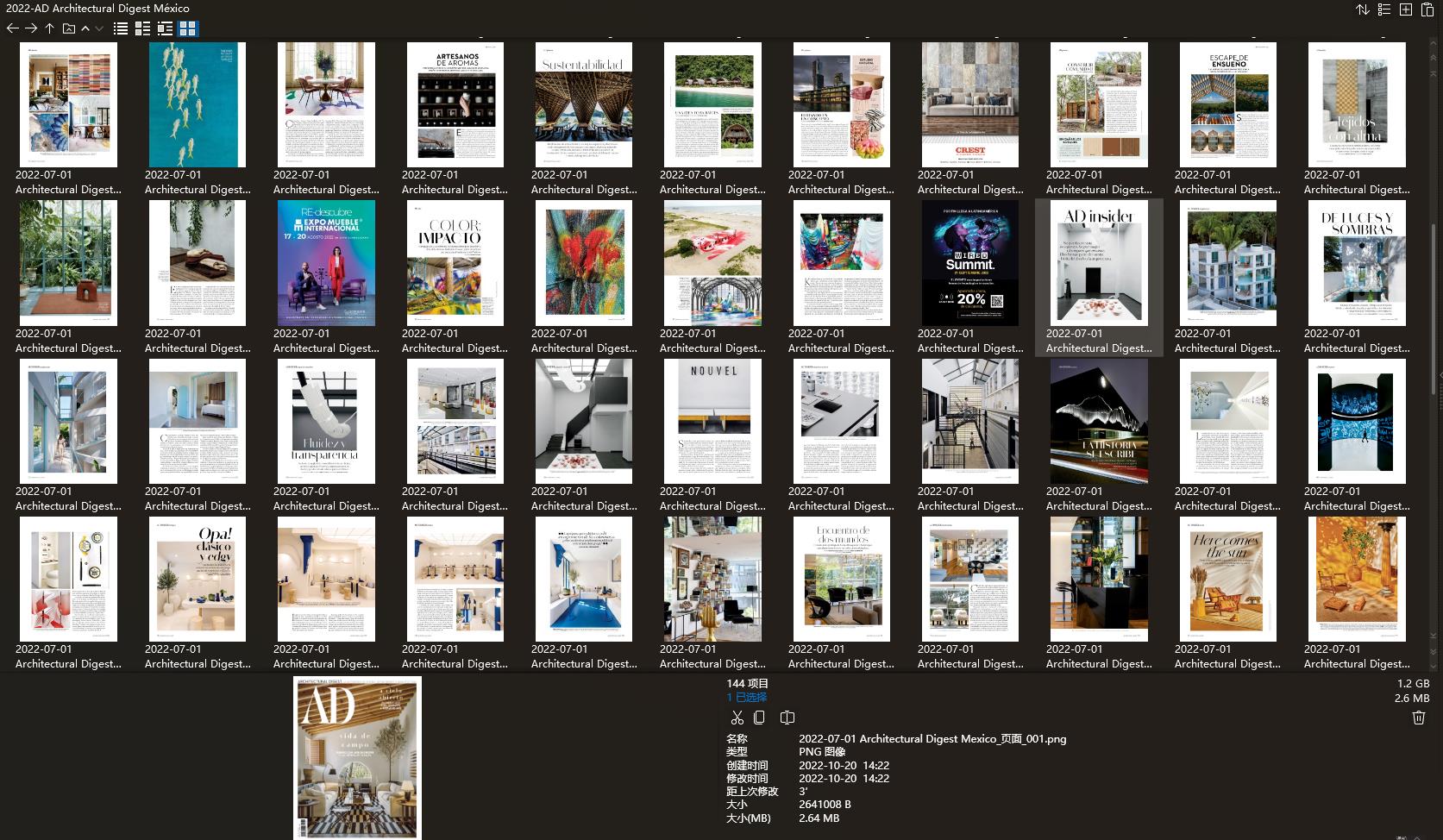Viewport: 1443px width, 840px height.
Task: Cut the selected PNG file
Action: pos(737,717)
